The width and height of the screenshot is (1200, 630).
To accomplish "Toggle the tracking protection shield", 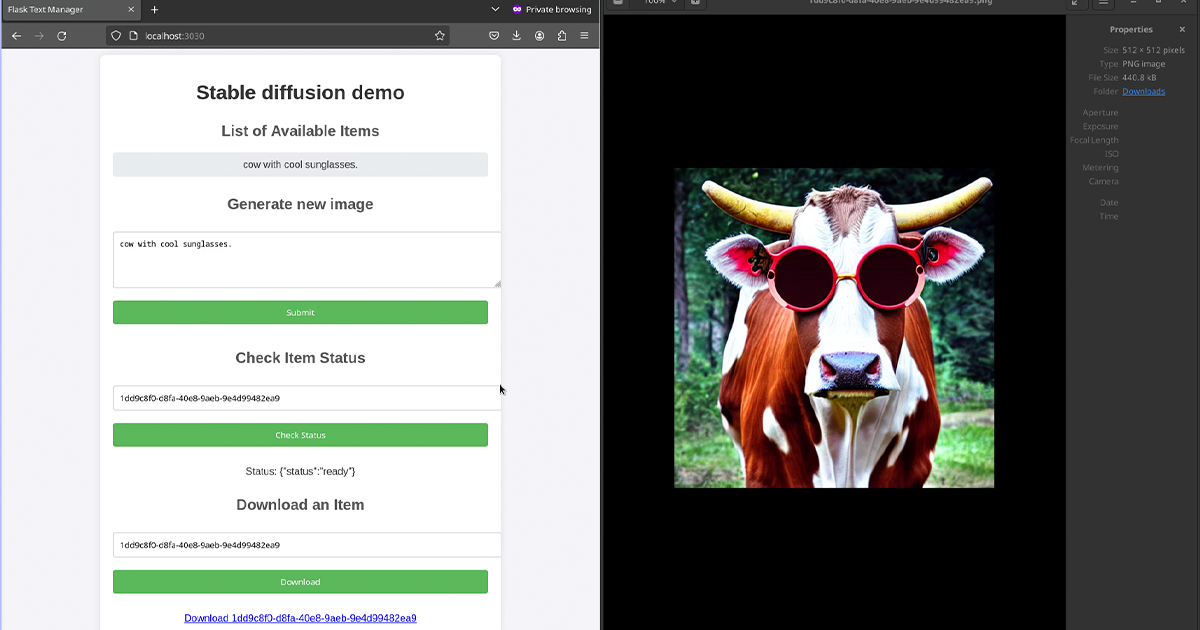I will (115, 35).
